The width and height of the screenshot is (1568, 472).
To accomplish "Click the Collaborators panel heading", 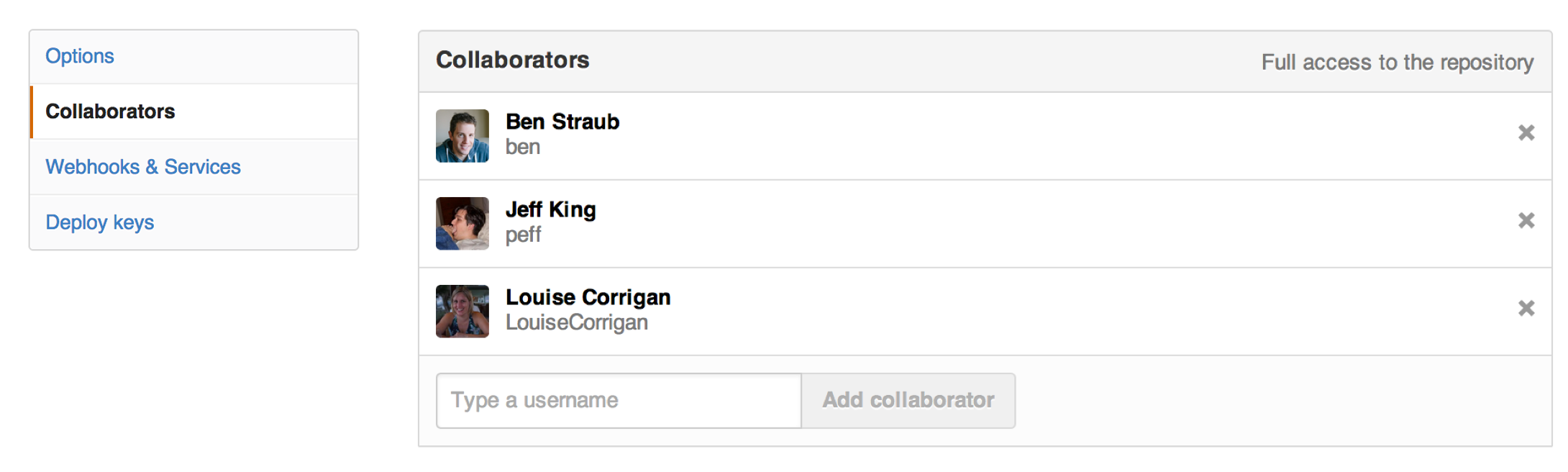I will pos(513,60).
